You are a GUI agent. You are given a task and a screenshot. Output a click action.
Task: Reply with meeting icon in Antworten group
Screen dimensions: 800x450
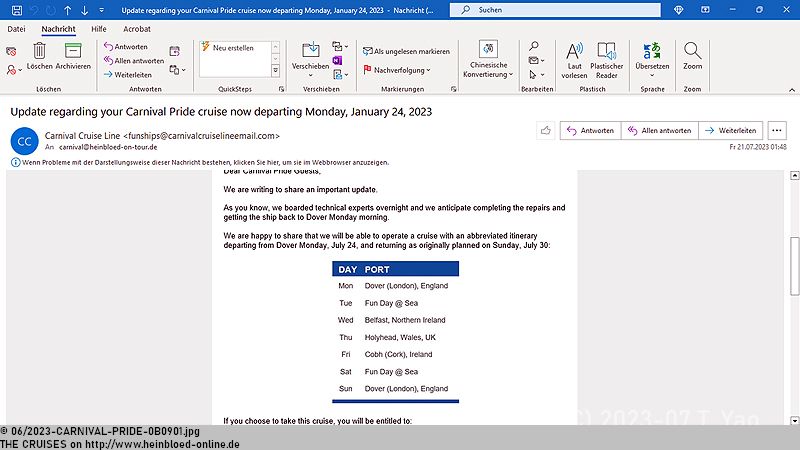[174, 51]
